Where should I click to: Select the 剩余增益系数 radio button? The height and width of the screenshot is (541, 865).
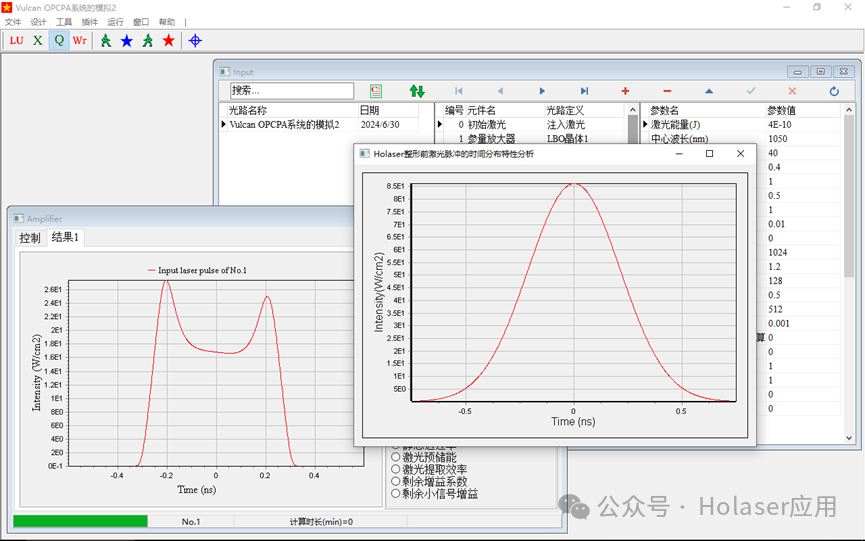pos(396,481)
